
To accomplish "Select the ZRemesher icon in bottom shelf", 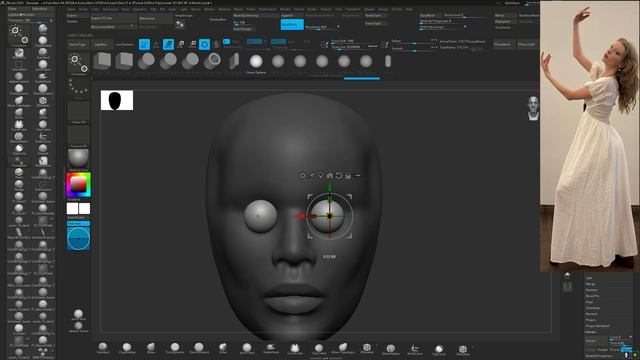I will tap(463, 349).
